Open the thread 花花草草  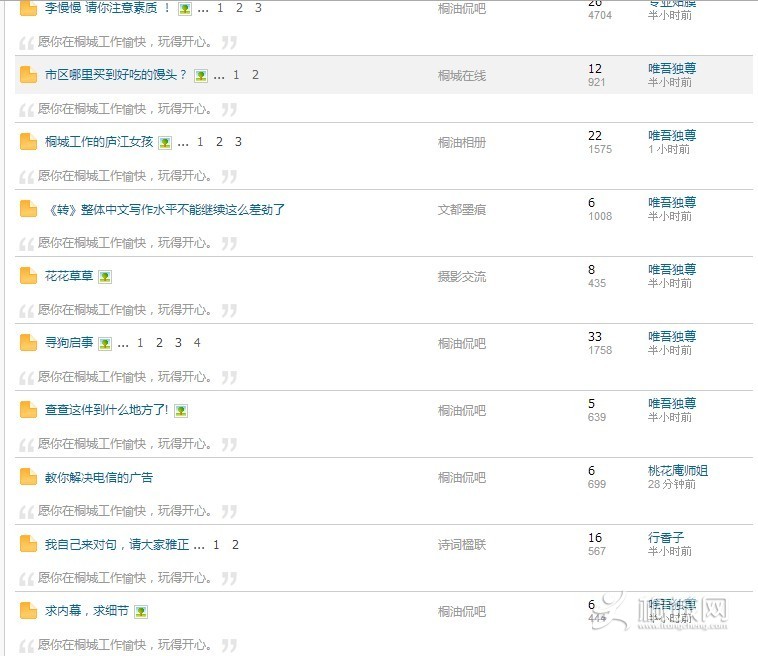pos(69,276)
